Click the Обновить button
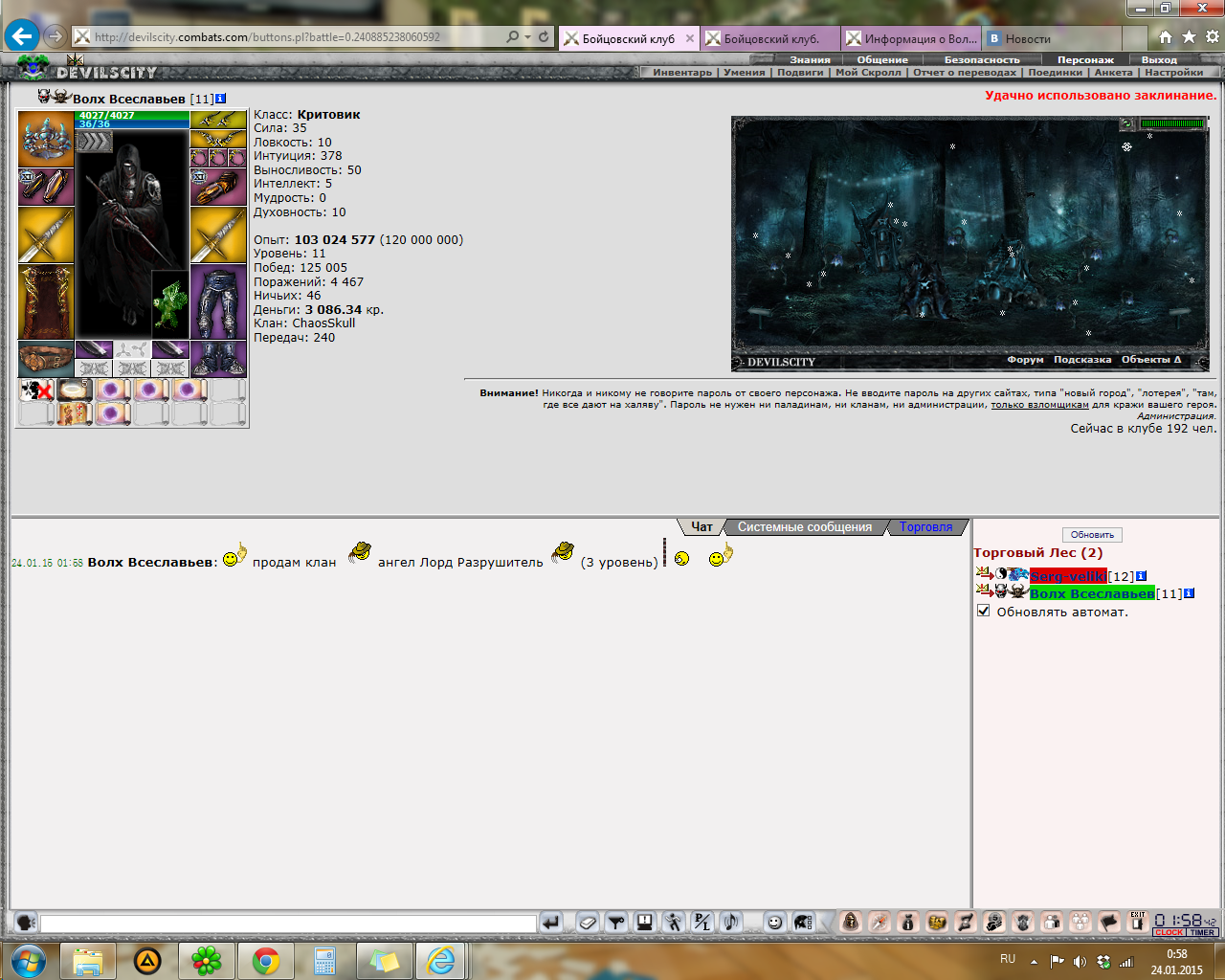Screen dimensions: 1225x980 [x=1092, y=535]
